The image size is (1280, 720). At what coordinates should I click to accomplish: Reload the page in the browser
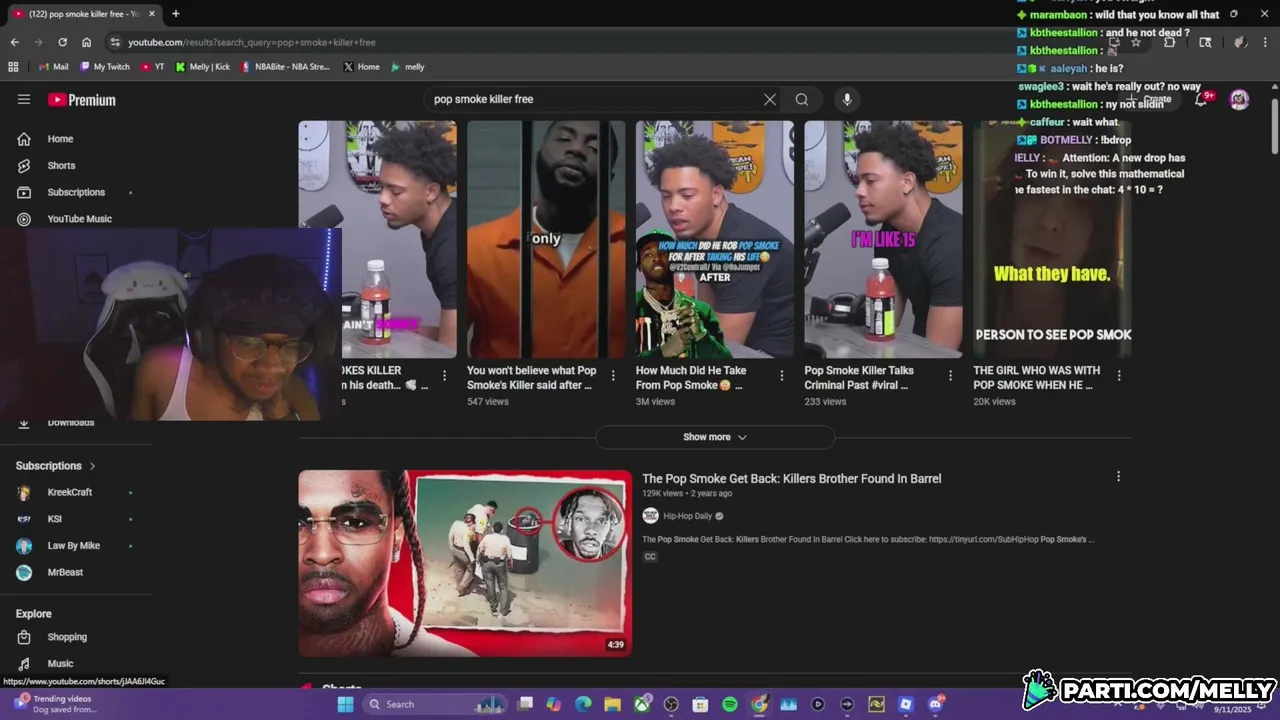pyautogui.click(x=62, y=42)
